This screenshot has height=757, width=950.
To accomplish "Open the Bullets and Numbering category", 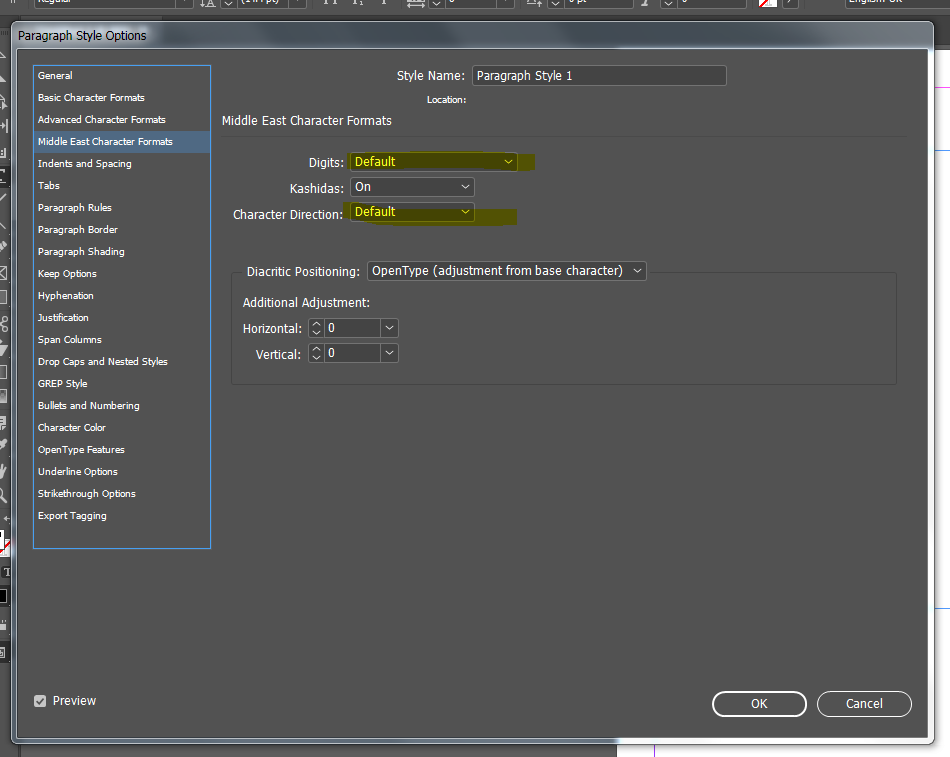I will (x=122, y=406).
